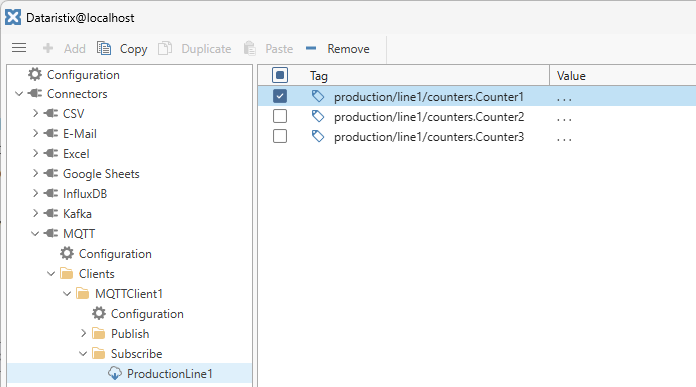The height and width of the screenshot is (387, 696).
Task: Click the tag icon for Counter1
Action: [318, 96]
